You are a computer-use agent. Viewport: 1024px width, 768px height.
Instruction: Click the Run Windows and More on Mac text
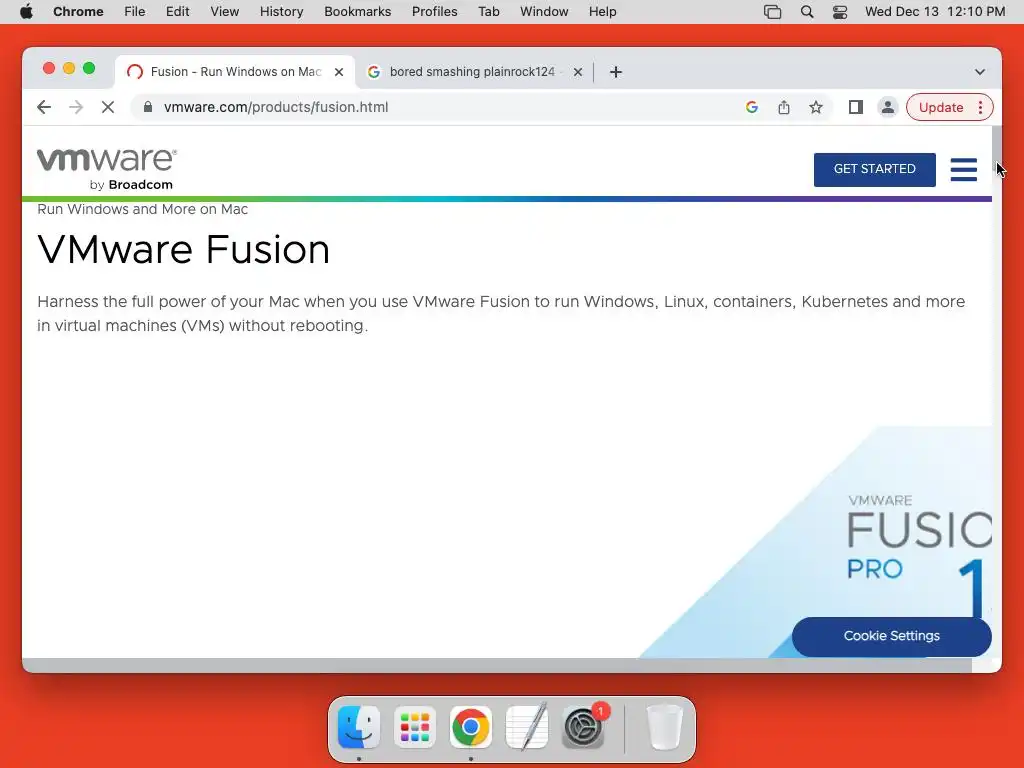142,209
